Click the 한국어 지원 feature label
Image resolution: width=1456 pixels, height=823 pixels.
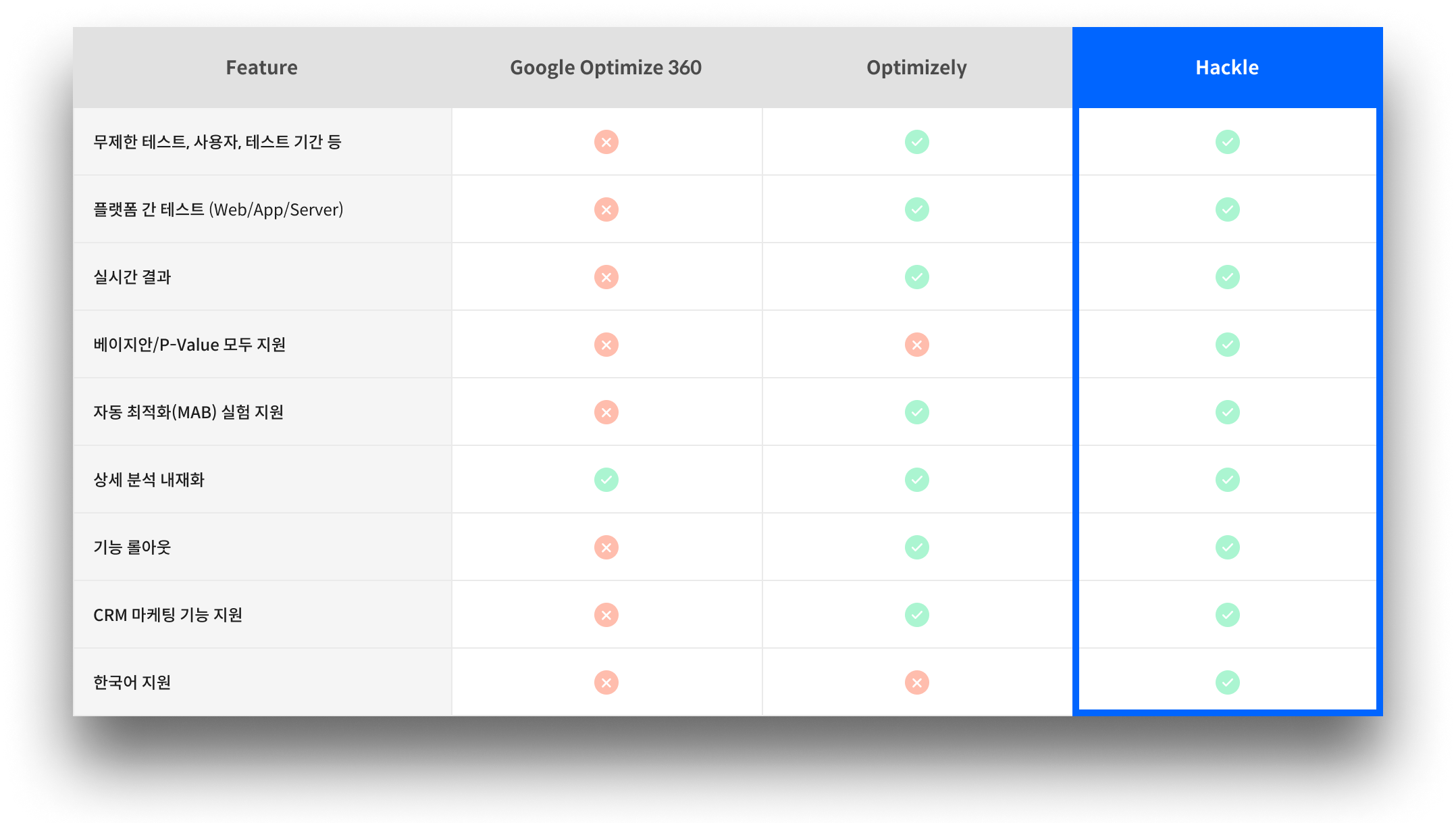pyautogui.click(x=132, y=682)
